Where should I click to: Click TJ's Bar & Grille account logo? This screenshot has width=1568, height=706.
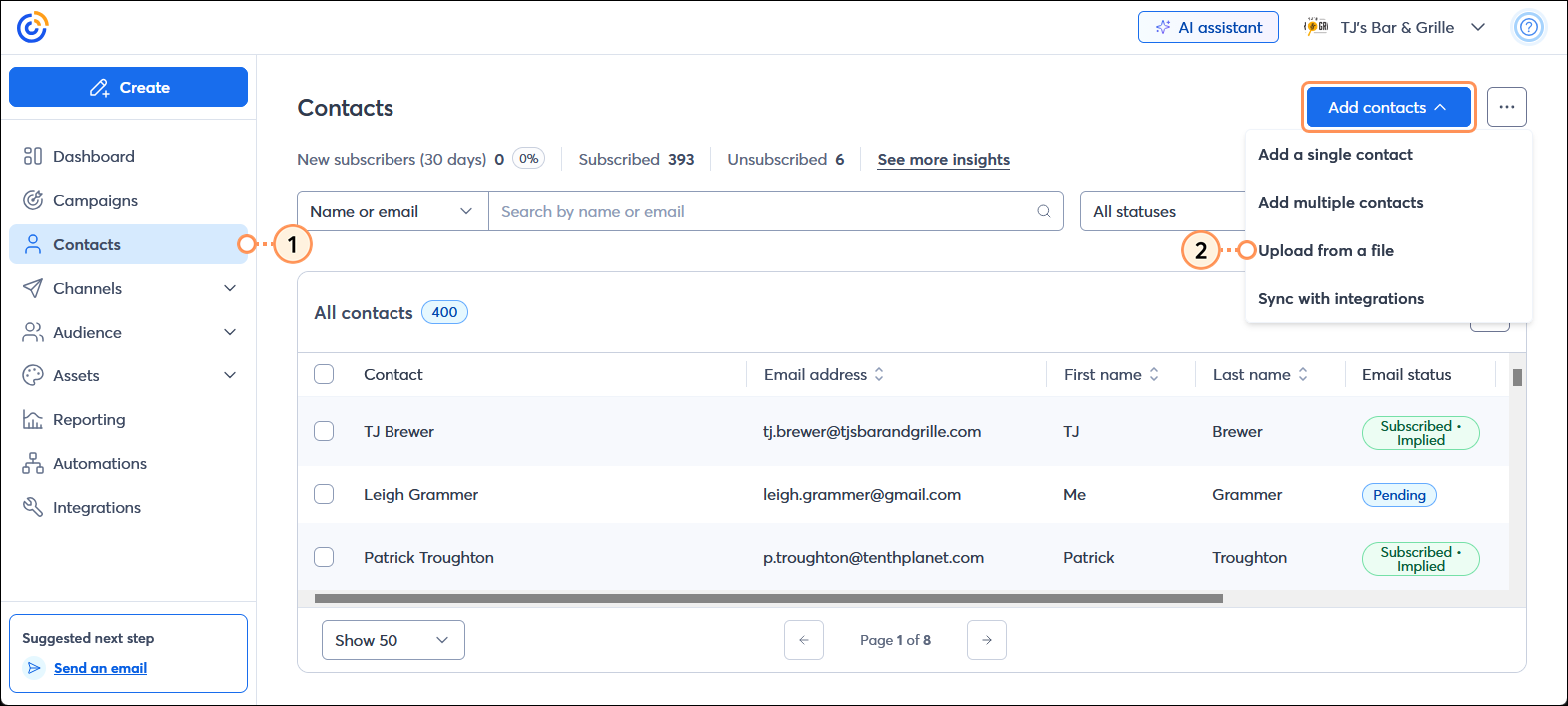click(1316, 27)
